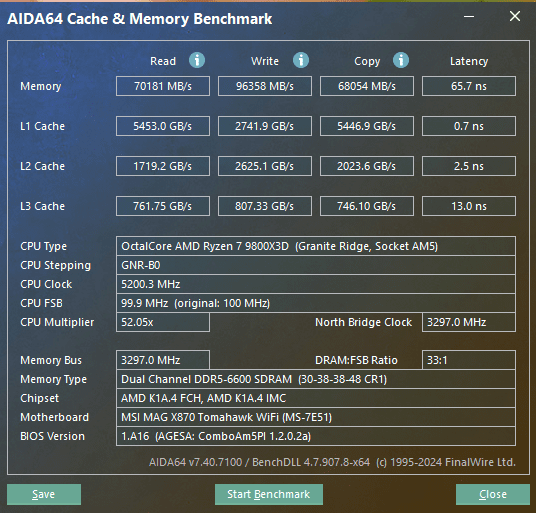
Task: Select the L2 Cache Copy value field
Action: (367, 166)
